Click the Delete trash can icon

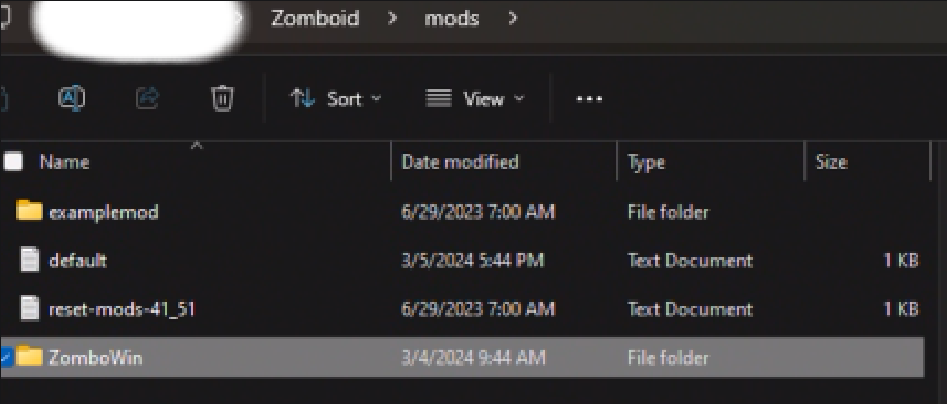tap(222, 98)
